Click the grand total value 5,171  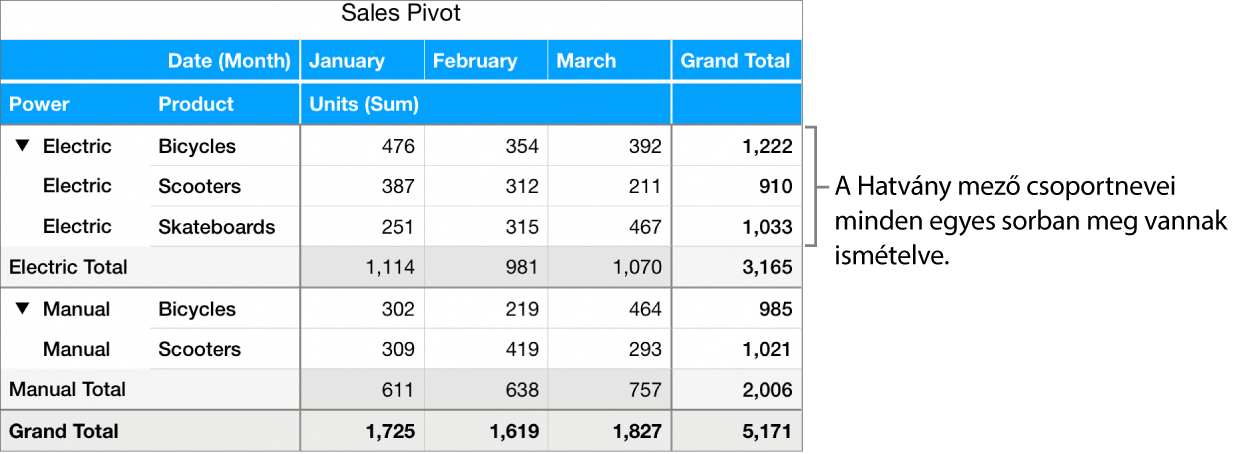click(768, 431)
